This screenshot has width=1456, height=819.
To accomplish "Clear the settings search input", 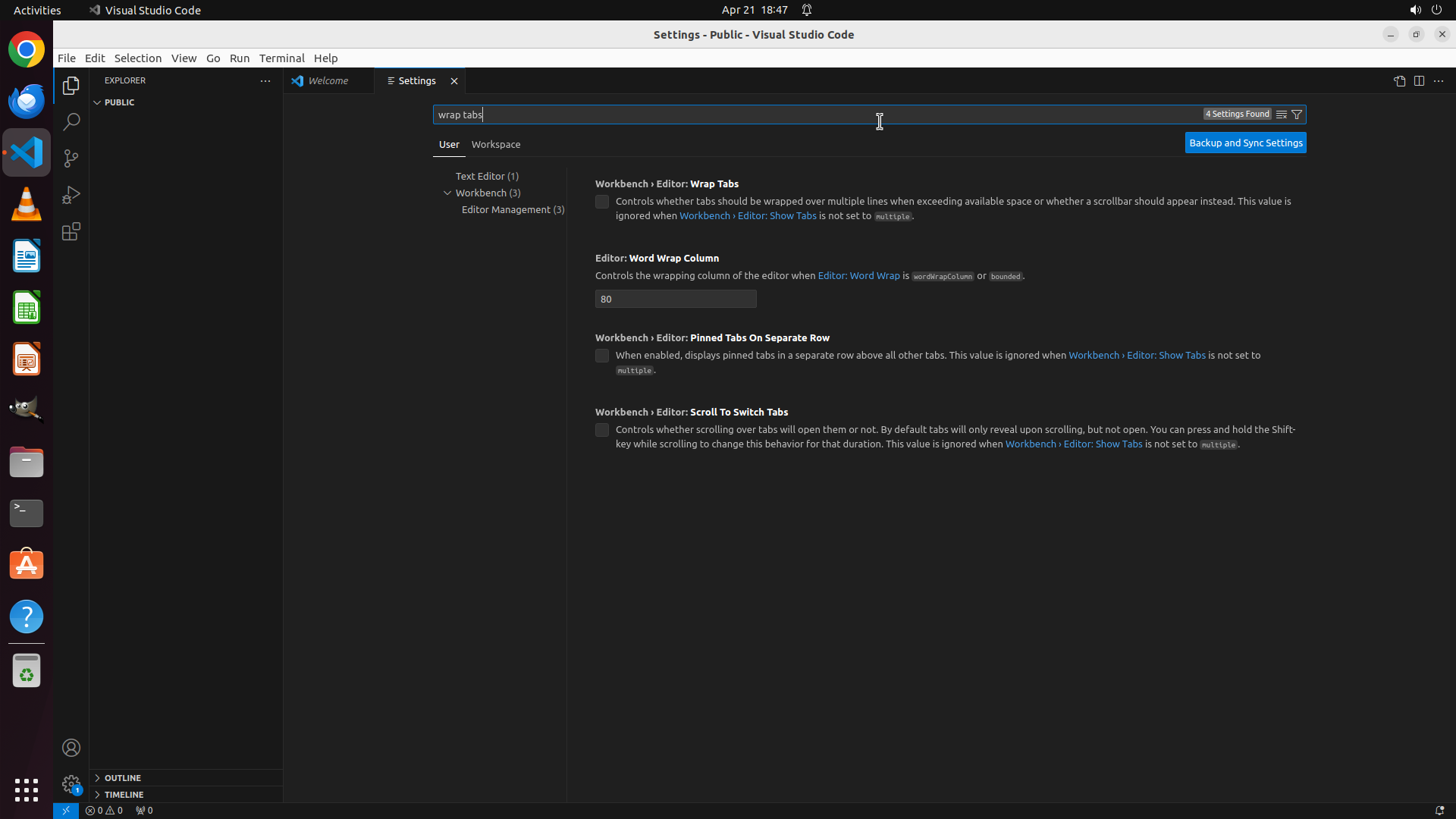I will click(1282, 115).
